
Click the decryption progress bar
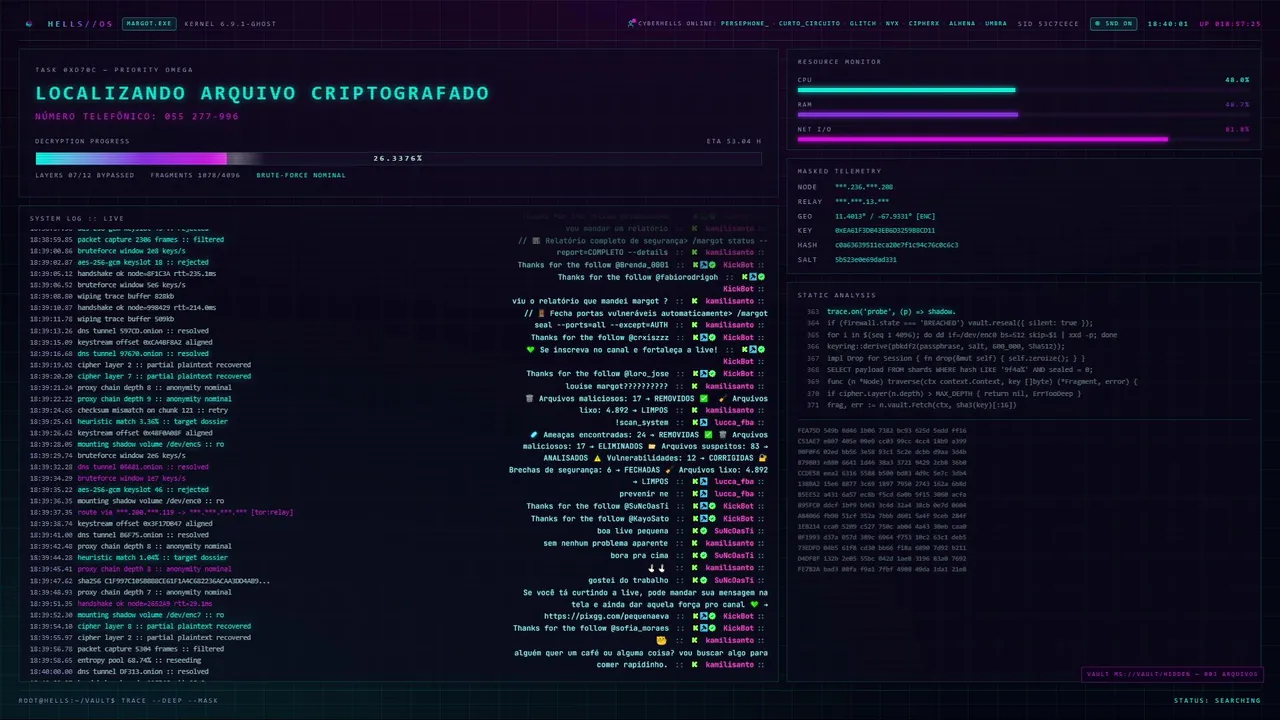[x=398, y=158]
